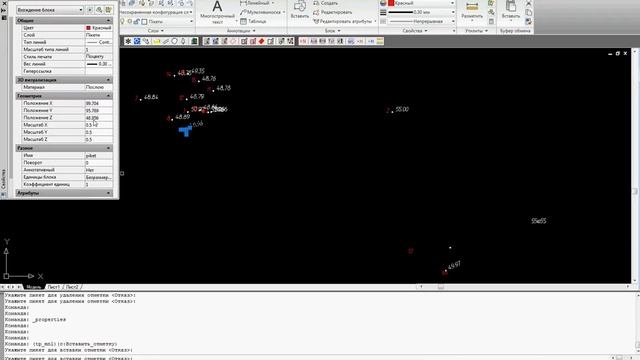Click the 'Масштаб типа линий' value field
640x360 pixels.
98,49
